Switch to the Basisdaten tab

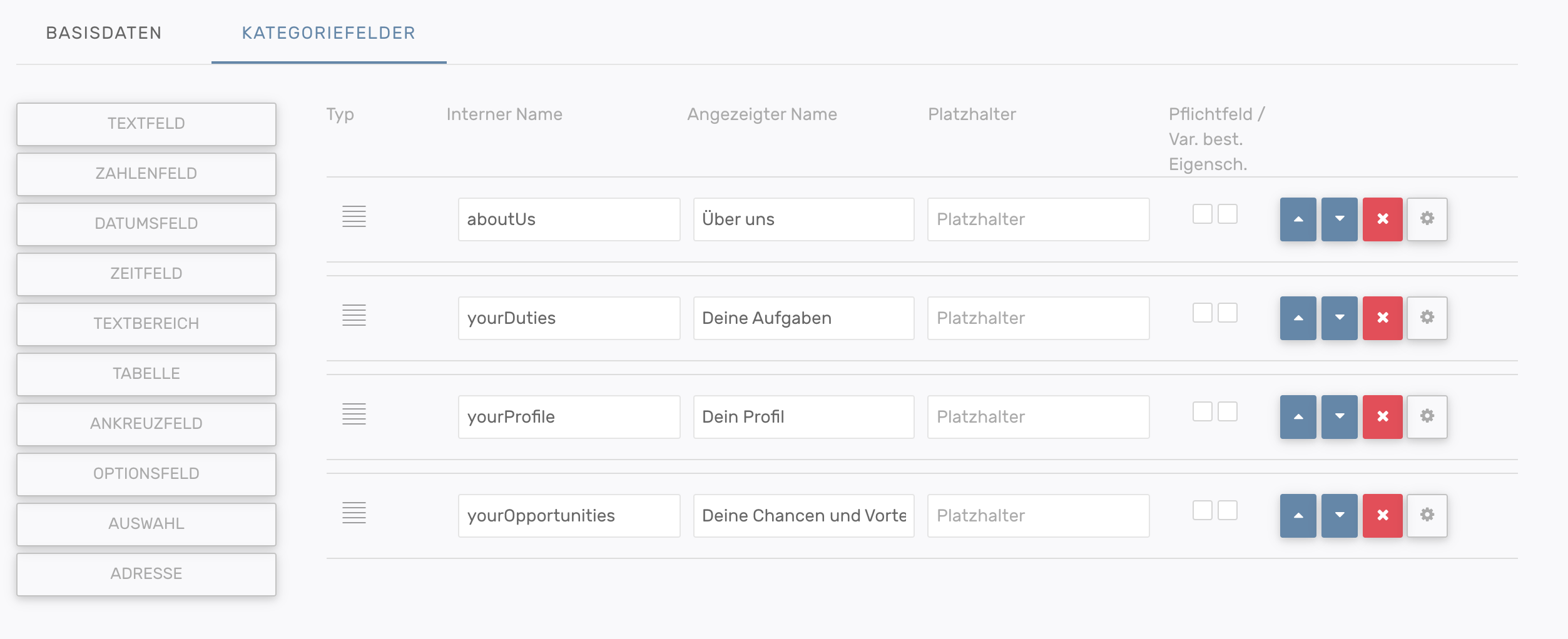(104, 33)
